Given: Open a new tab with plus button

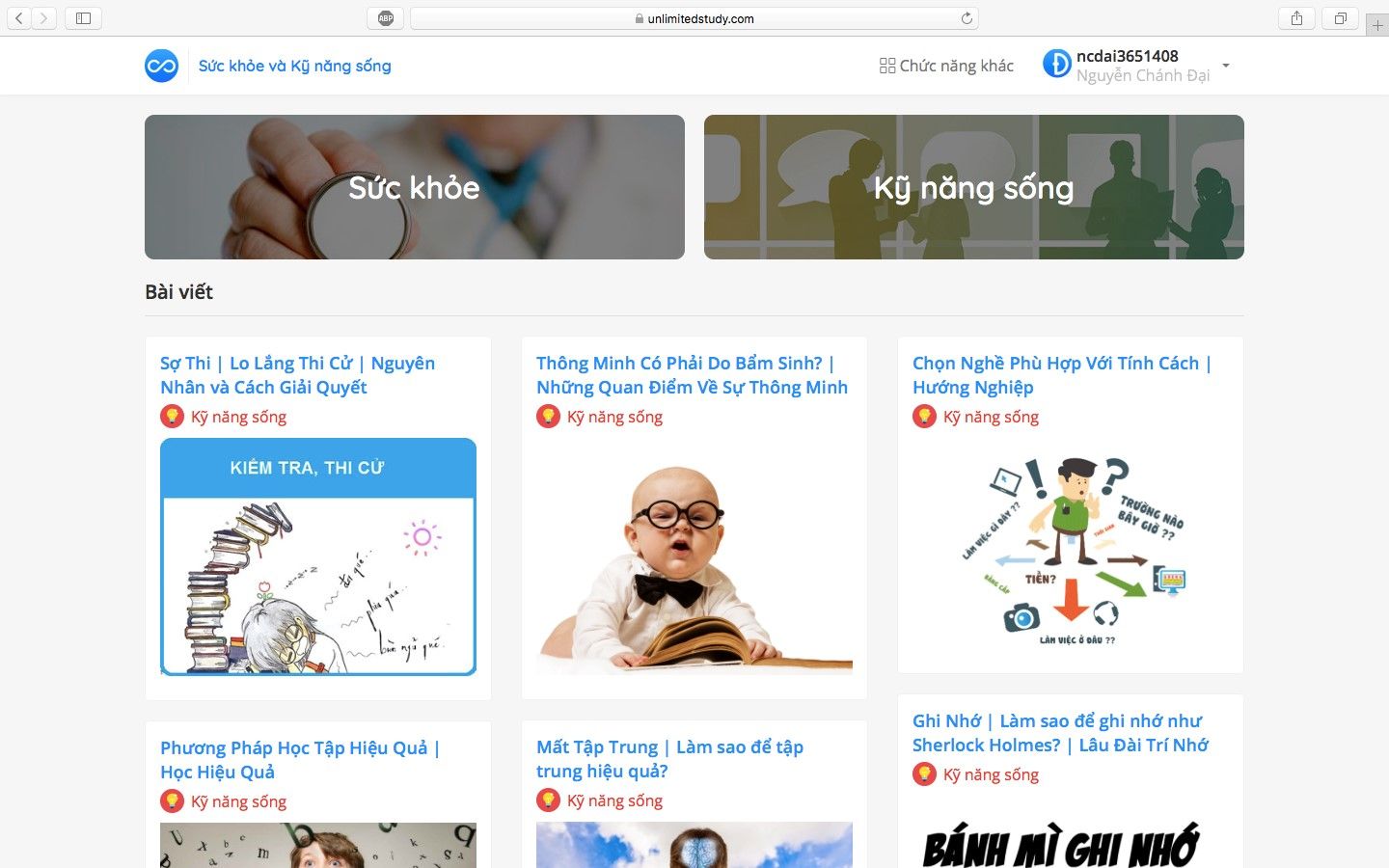Looking at the screenshot, I should coord(1377,25).
